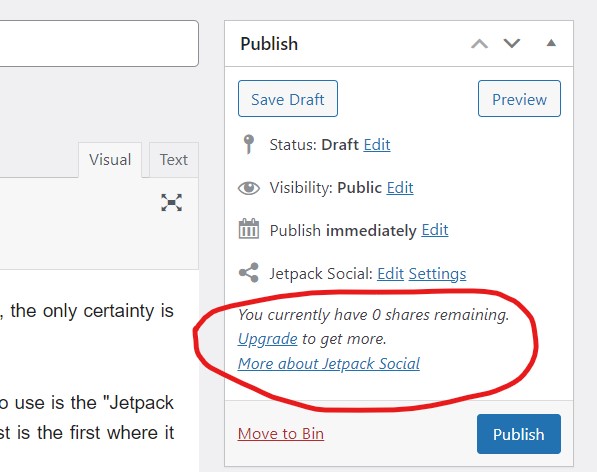The width and height of the screenshot is (597, 472).
Task: Click the visibility eye icon
Action: (249, 188)
